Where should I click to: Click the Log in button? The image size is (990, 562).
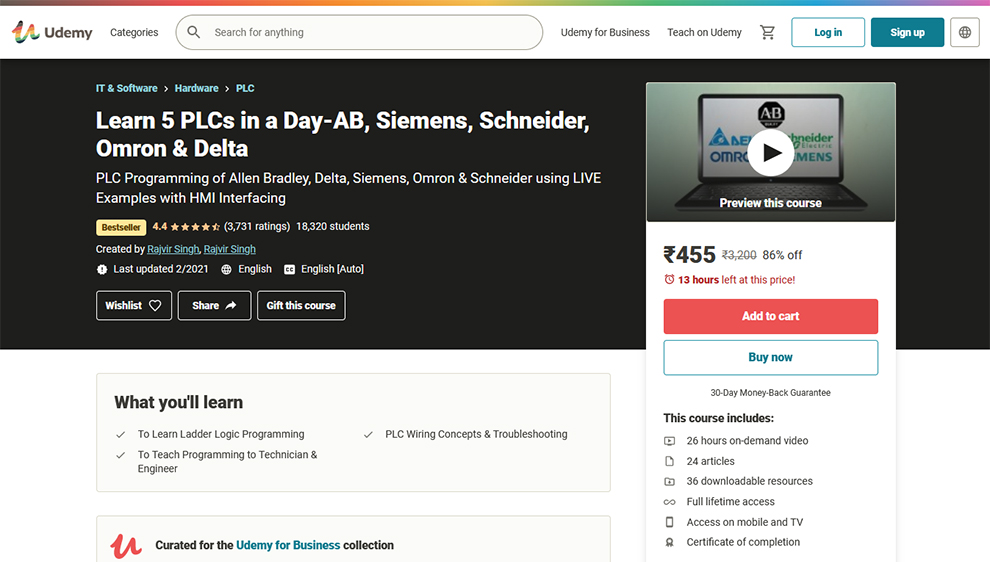point(828,32)
